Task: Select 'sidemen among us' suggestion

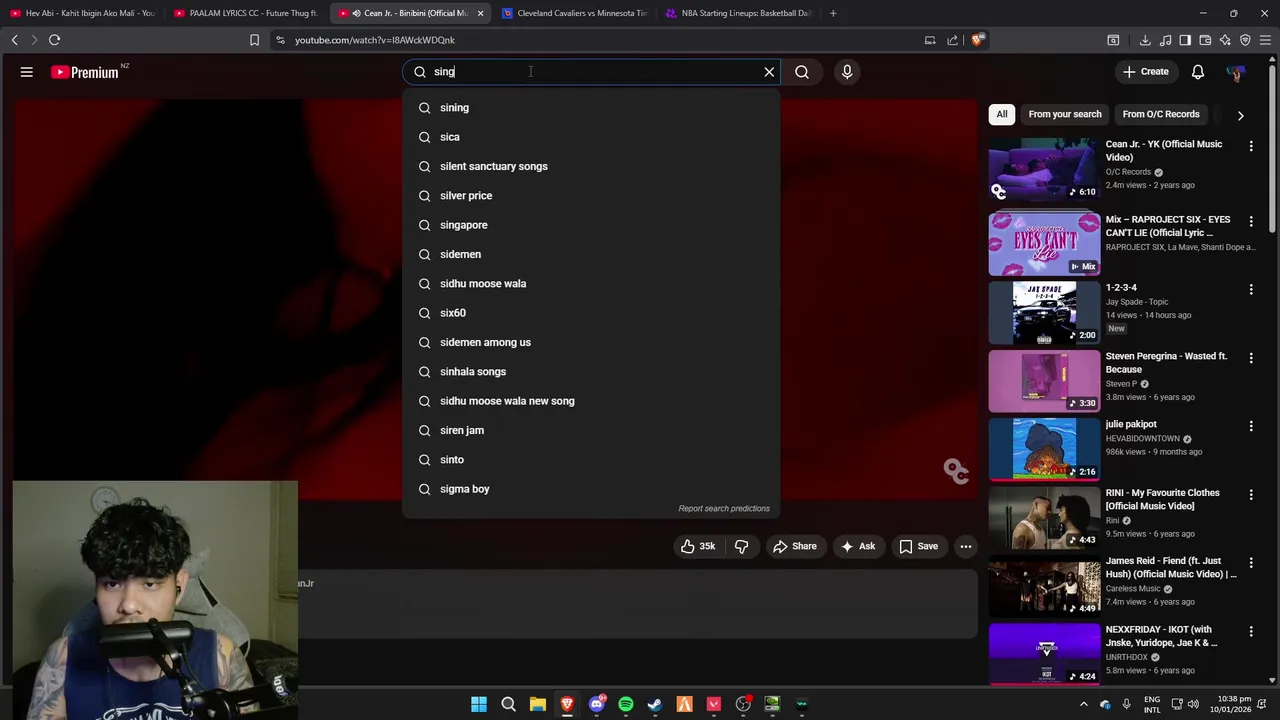Action: (591, 342)
